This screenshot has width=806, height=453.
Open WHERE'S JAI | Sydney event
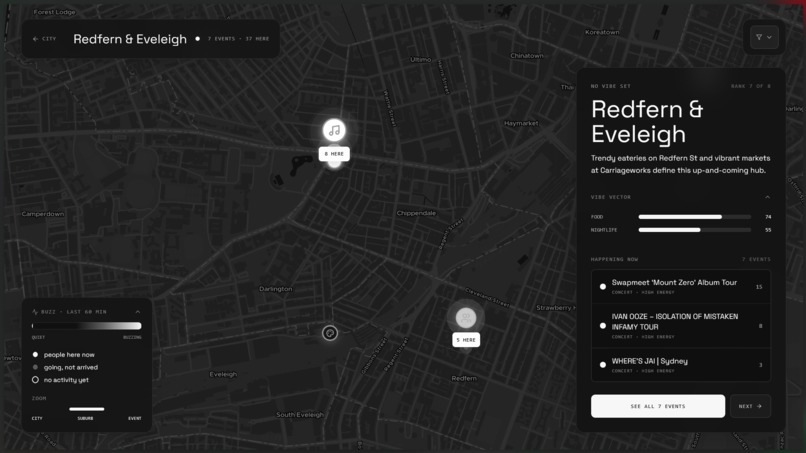(681, 365)
